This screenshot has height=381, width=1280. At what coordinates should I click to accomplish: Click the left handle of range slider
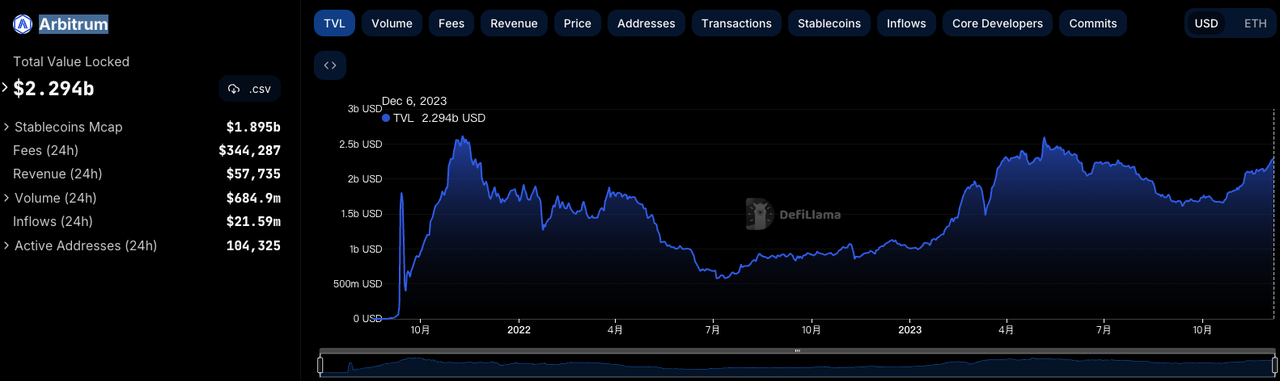tap(320, 366)
